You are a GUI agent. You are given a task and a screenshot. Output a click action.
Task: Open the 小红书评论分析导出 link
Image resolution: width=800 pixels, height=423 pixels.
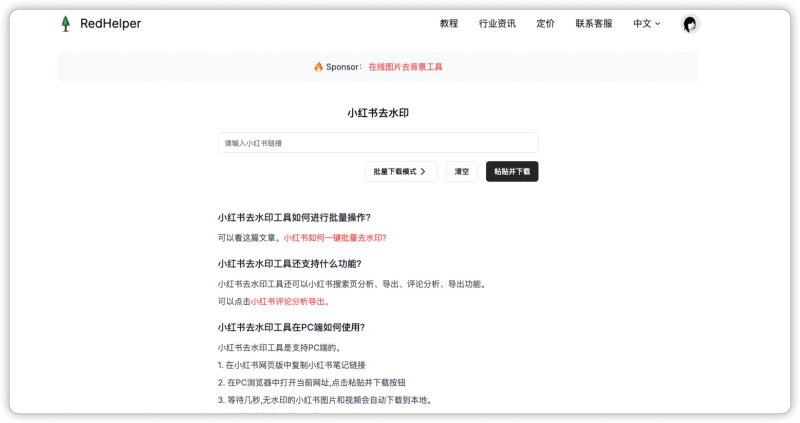click(290, 302)
